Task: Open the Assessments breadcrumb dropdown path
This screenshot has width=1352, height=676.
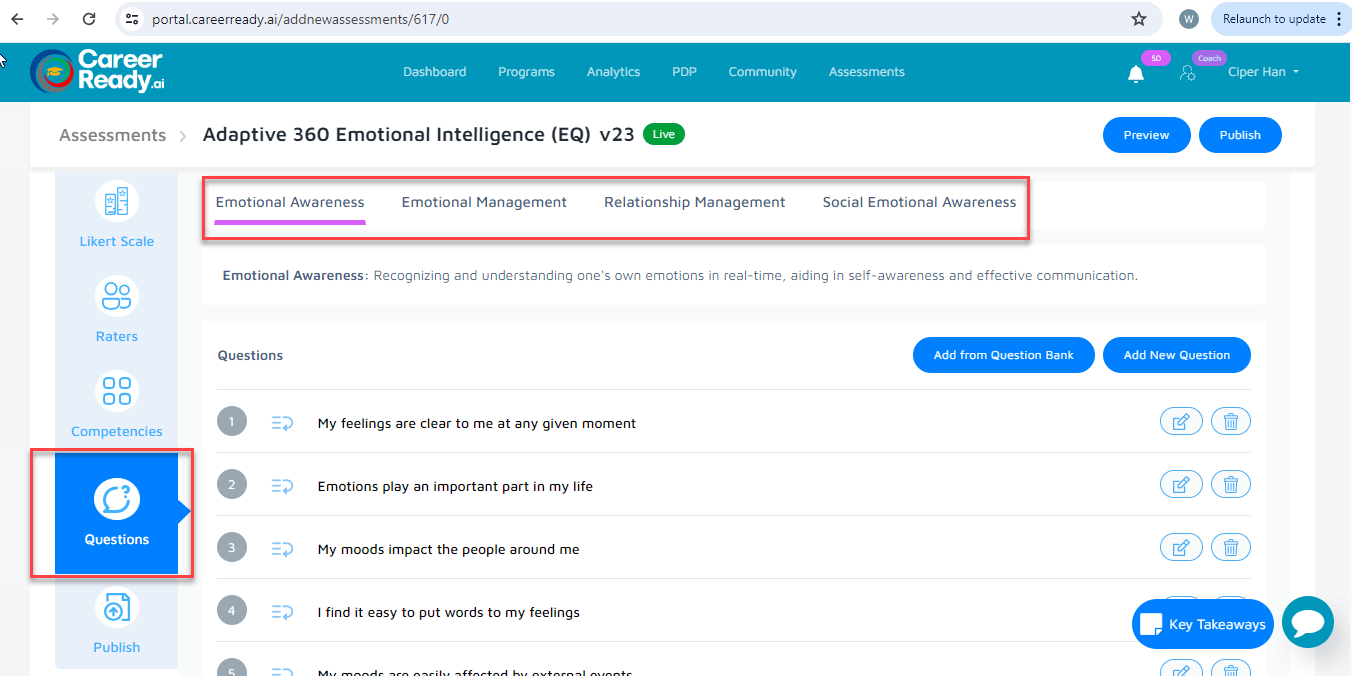Action: (112, 134)
